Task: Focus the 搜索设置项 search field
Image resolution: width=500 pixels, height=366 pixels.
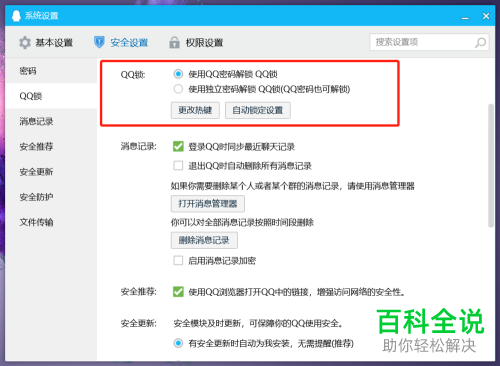Action: tap(429, 42)
